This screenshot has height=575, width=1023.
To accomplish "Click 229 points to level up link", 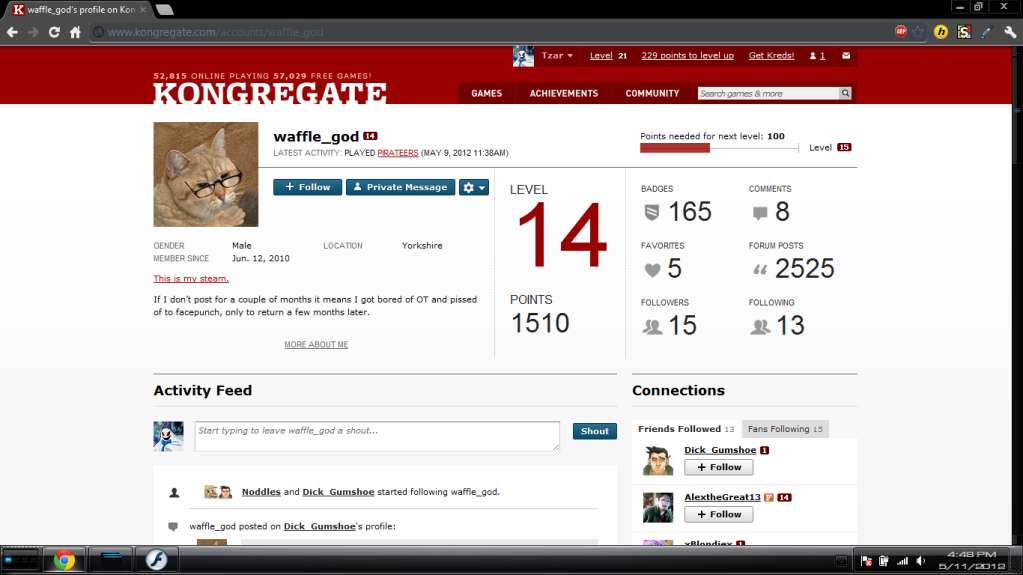I will click(687, 55).
